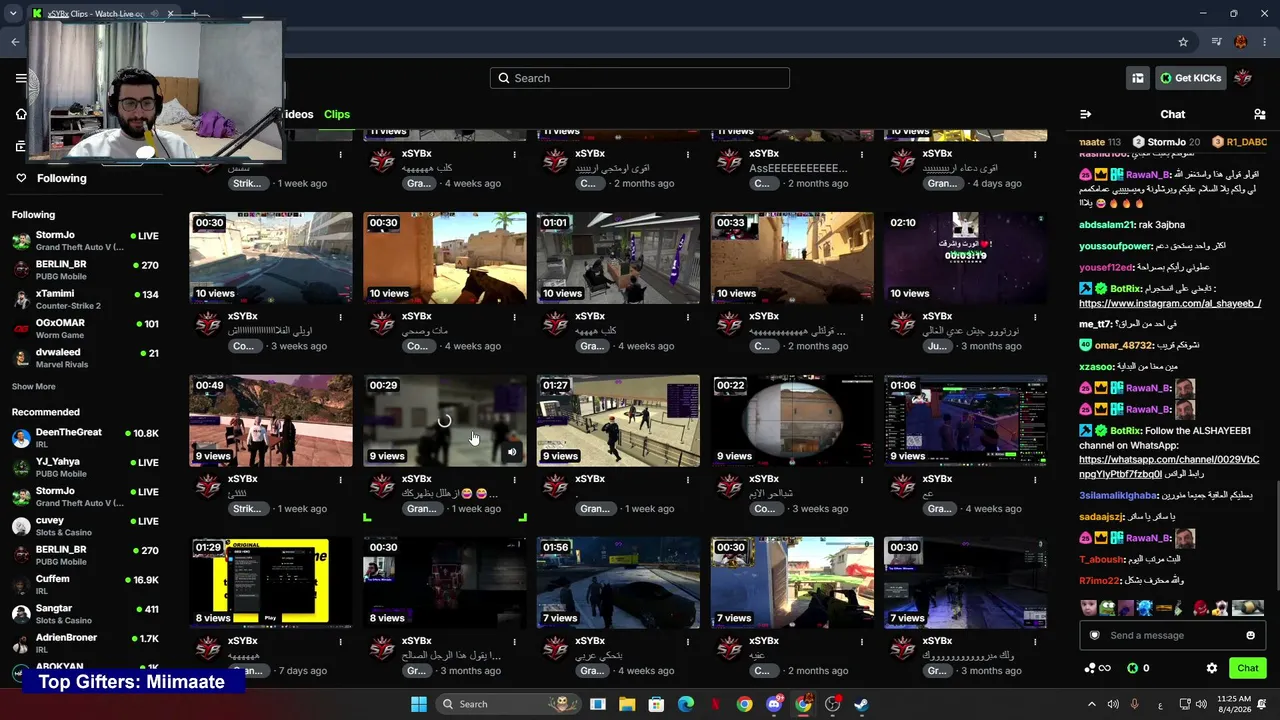Open File Explorer from the taskbar

(x=626, y=704)
